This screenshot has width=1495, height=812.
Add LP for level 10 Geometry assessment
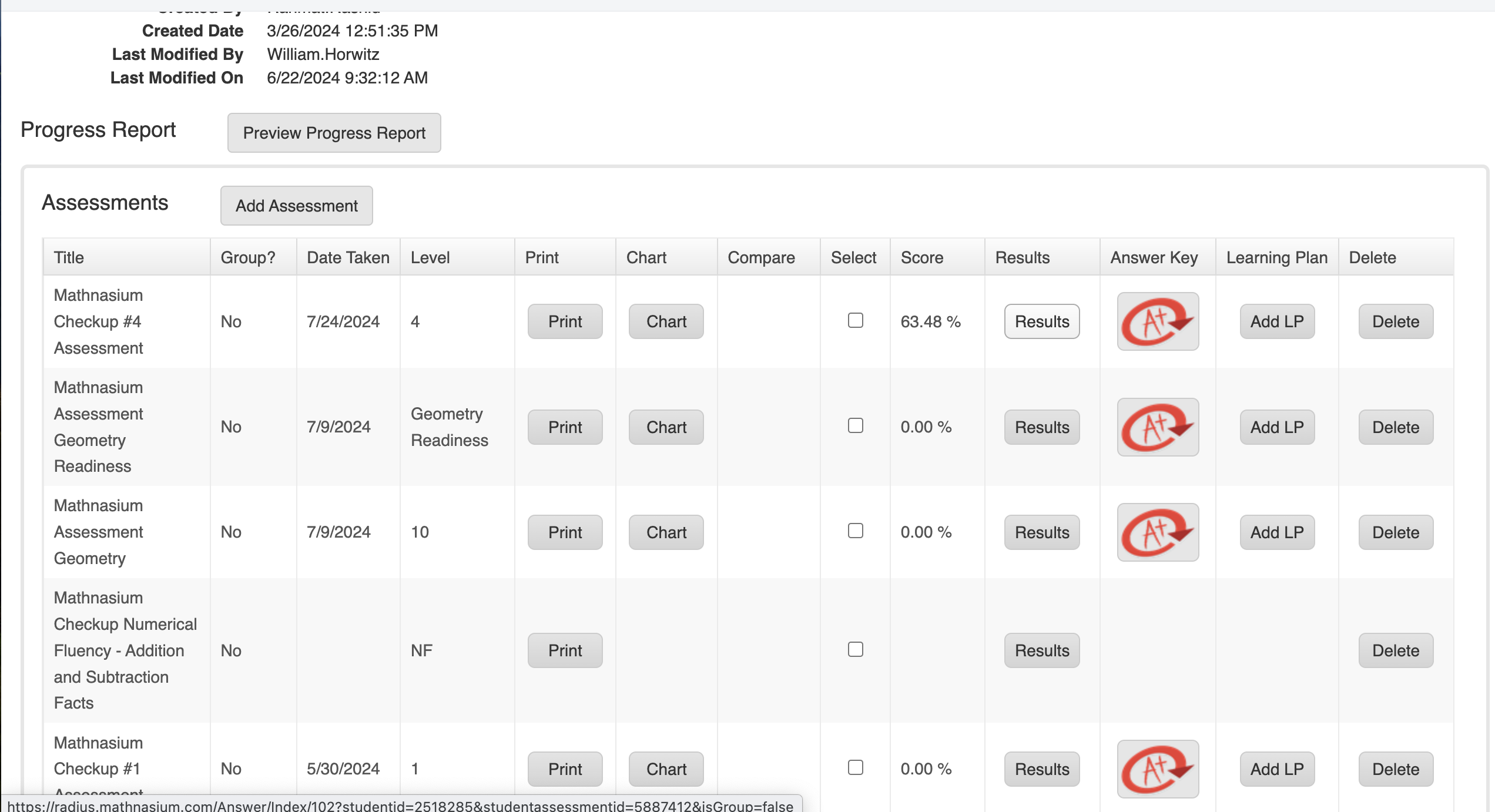[x=1277, y=532]
